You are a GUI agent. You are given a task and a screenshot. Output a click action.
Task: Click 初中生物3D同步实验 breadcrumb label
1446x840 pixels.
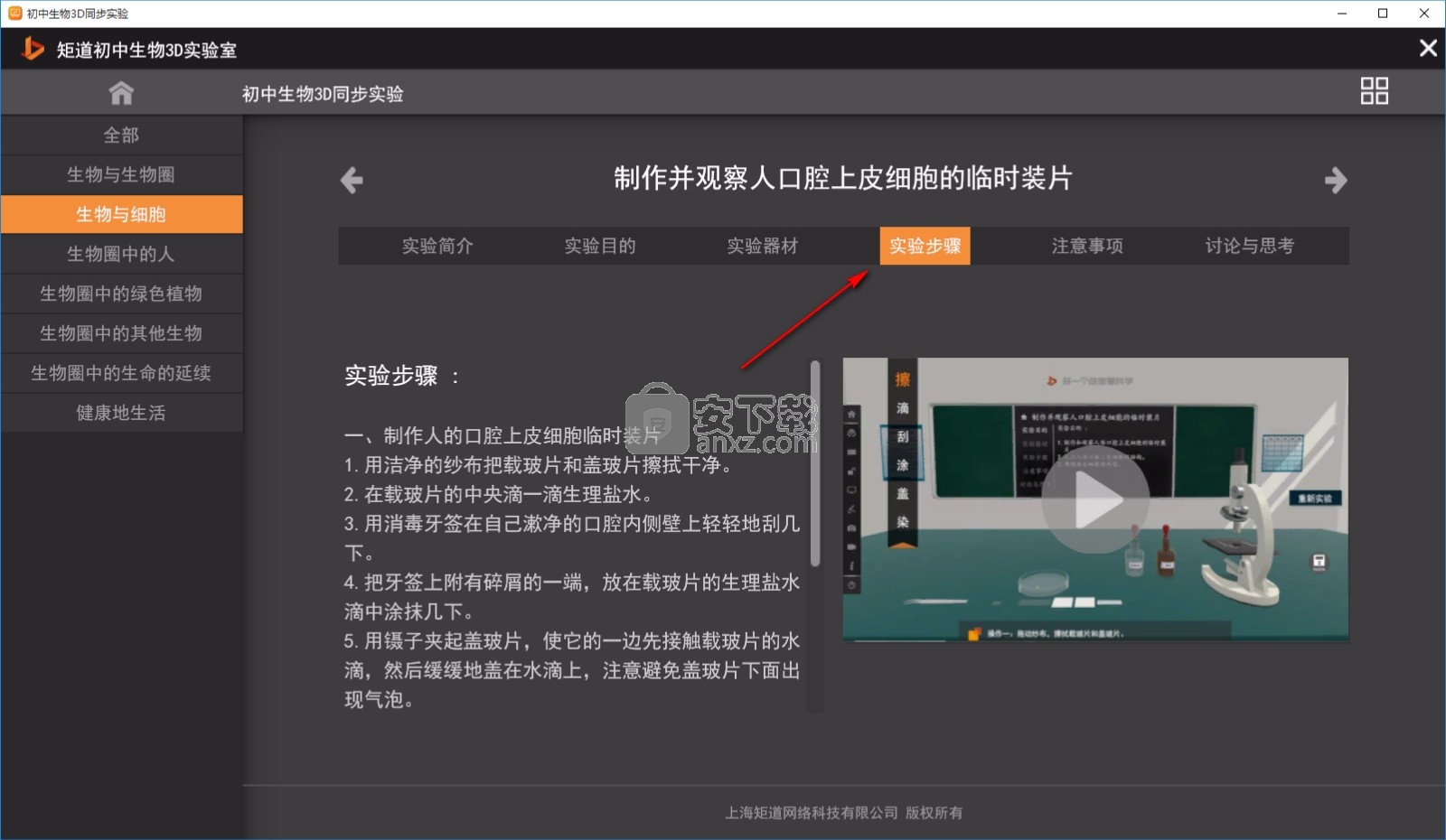[323, 94]
